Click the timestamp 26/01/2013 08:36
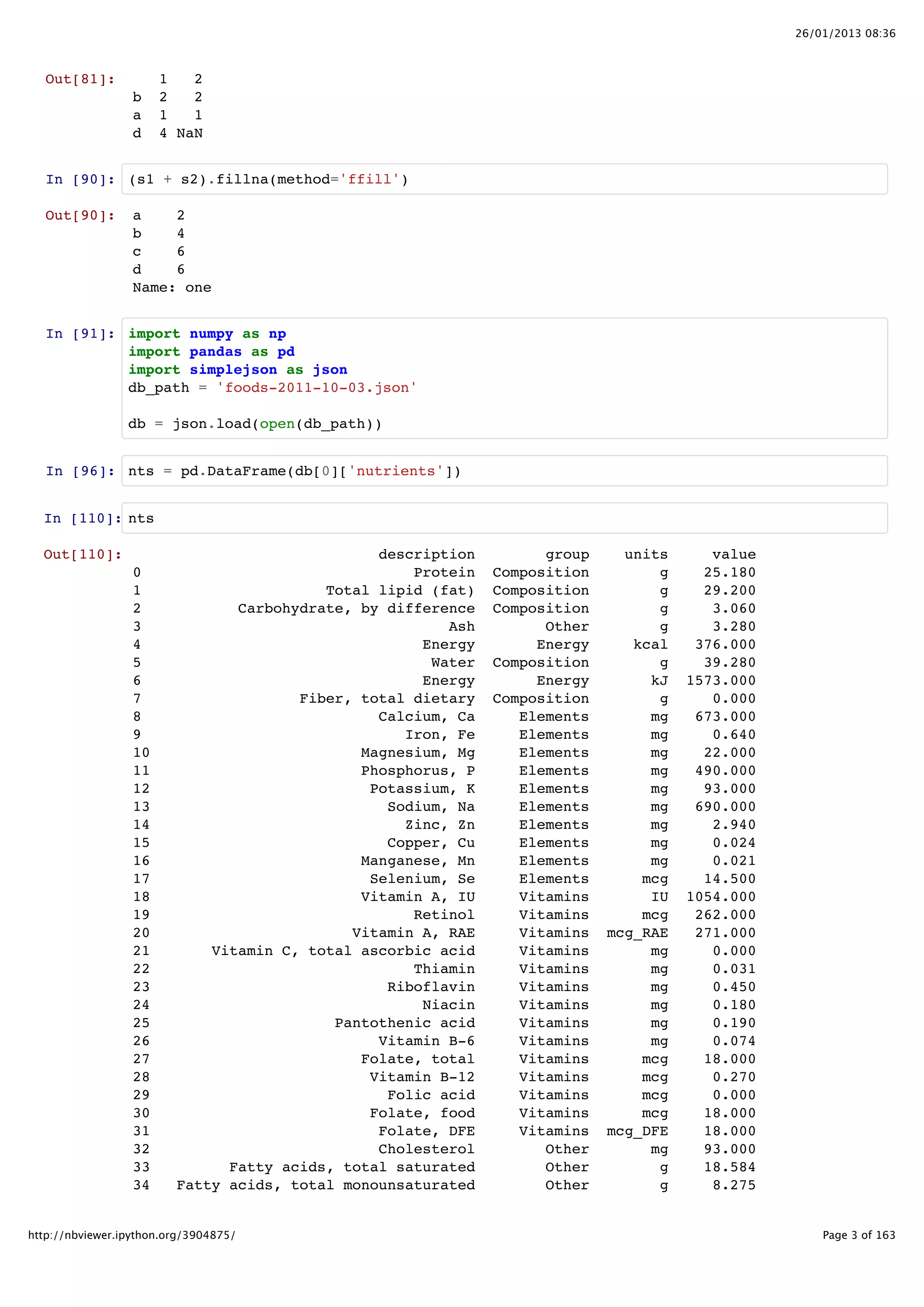Screen dimensions: 924x1307 click(x=845, y=33)
